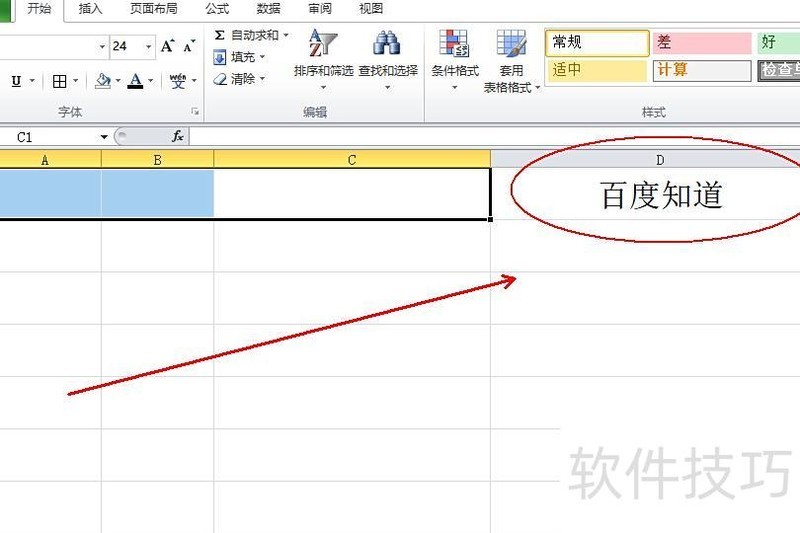Open the 条件格式 menu
This screenshot has width=800, height=533.
[455, 60]
